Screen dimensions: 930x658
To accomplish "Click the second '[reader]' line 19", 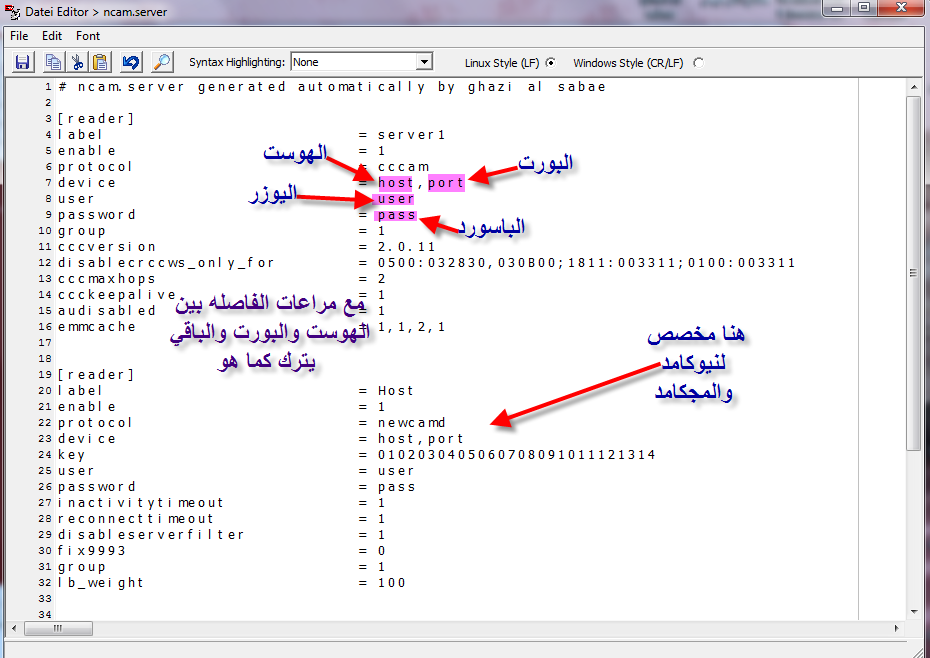I will click(95, 374).
